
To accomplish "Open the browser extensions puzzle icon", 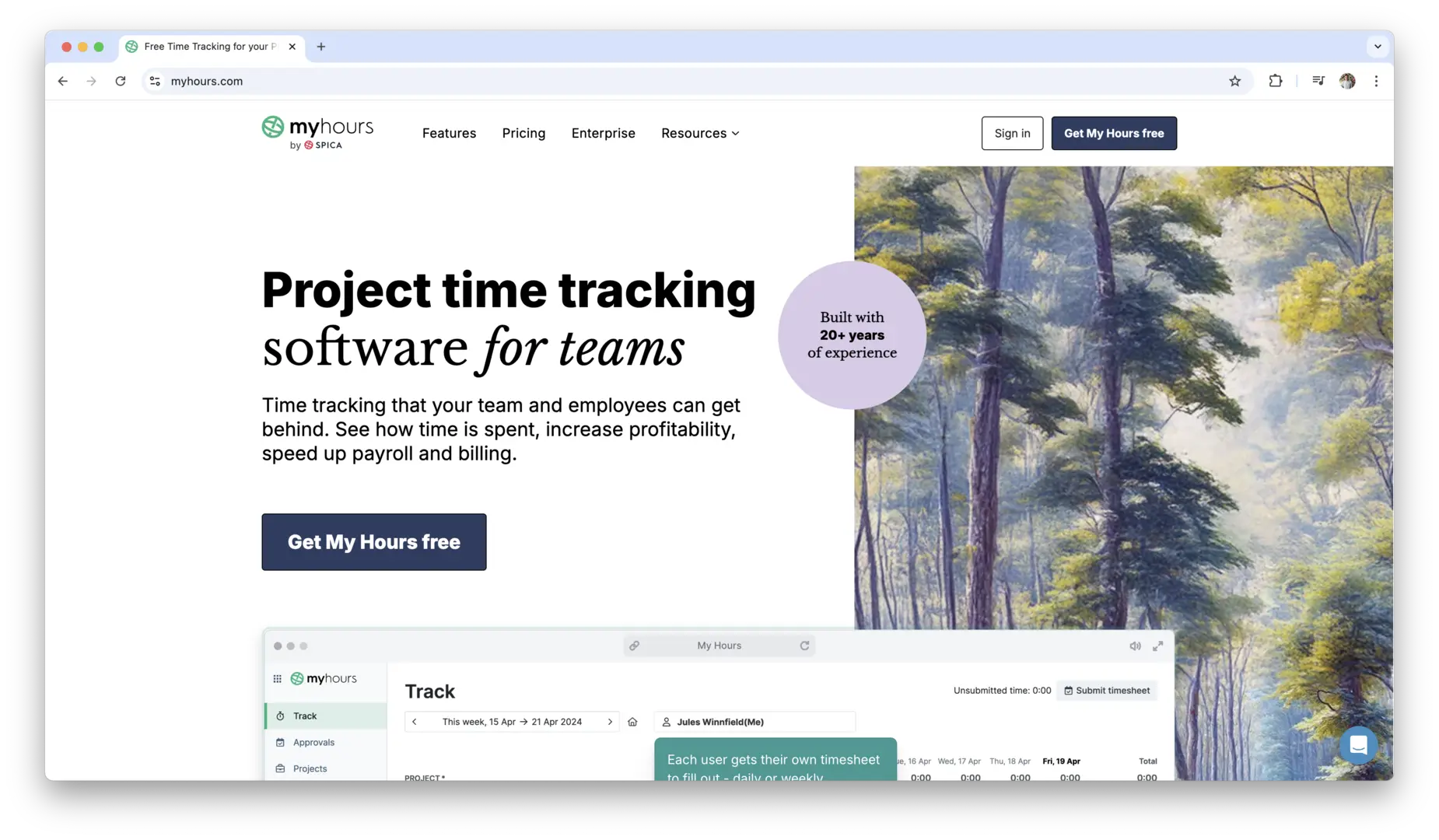I will tap(1276, 81).
